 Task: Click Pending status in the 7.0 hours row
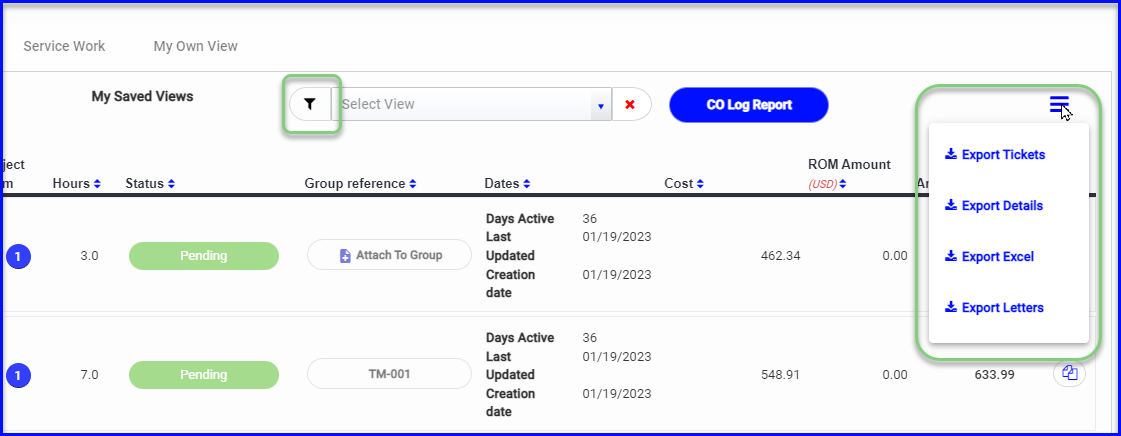pyautogui.click(x=204, y=375)
